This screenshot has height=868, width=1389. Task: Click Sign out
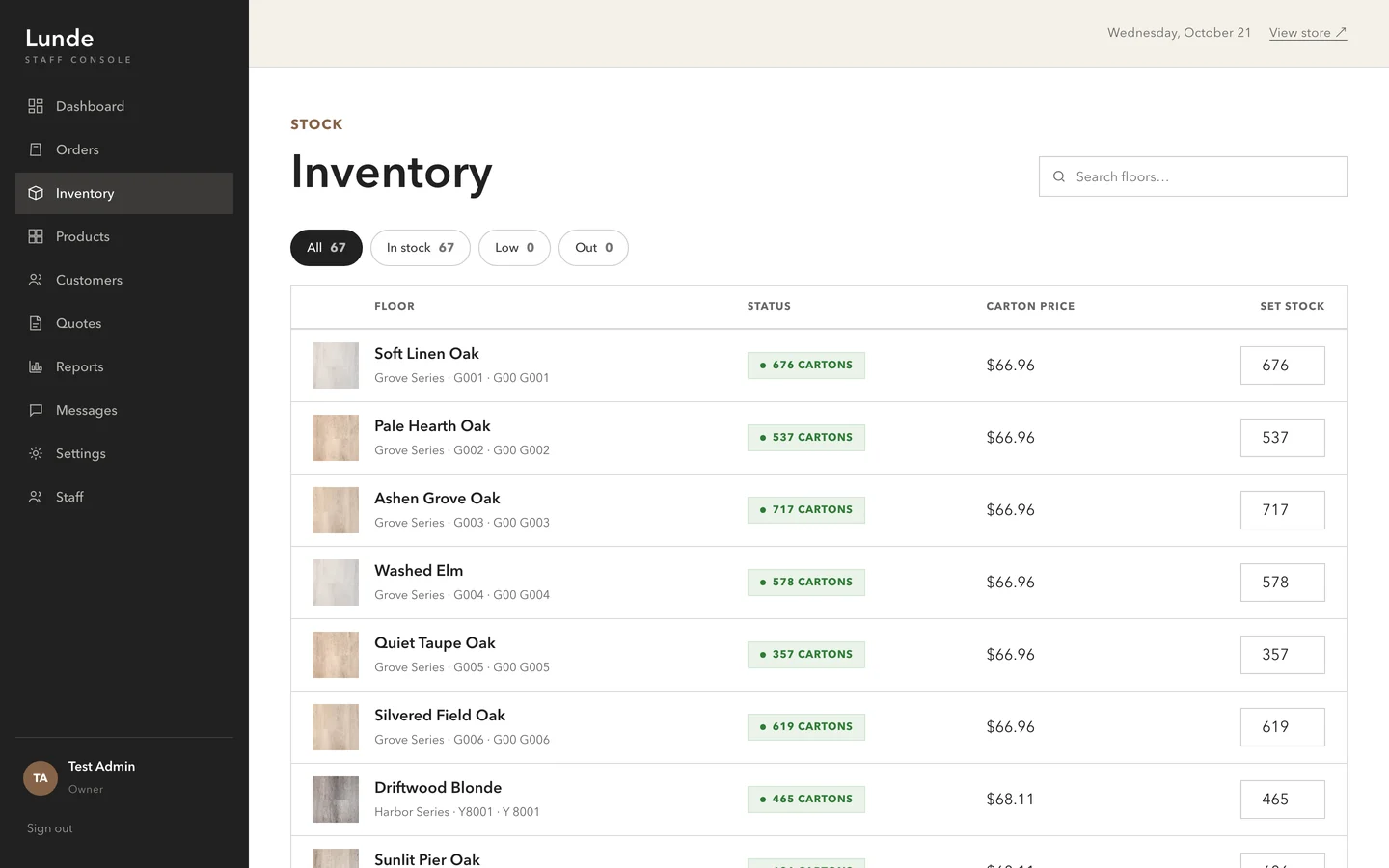[x=50, y=828]
